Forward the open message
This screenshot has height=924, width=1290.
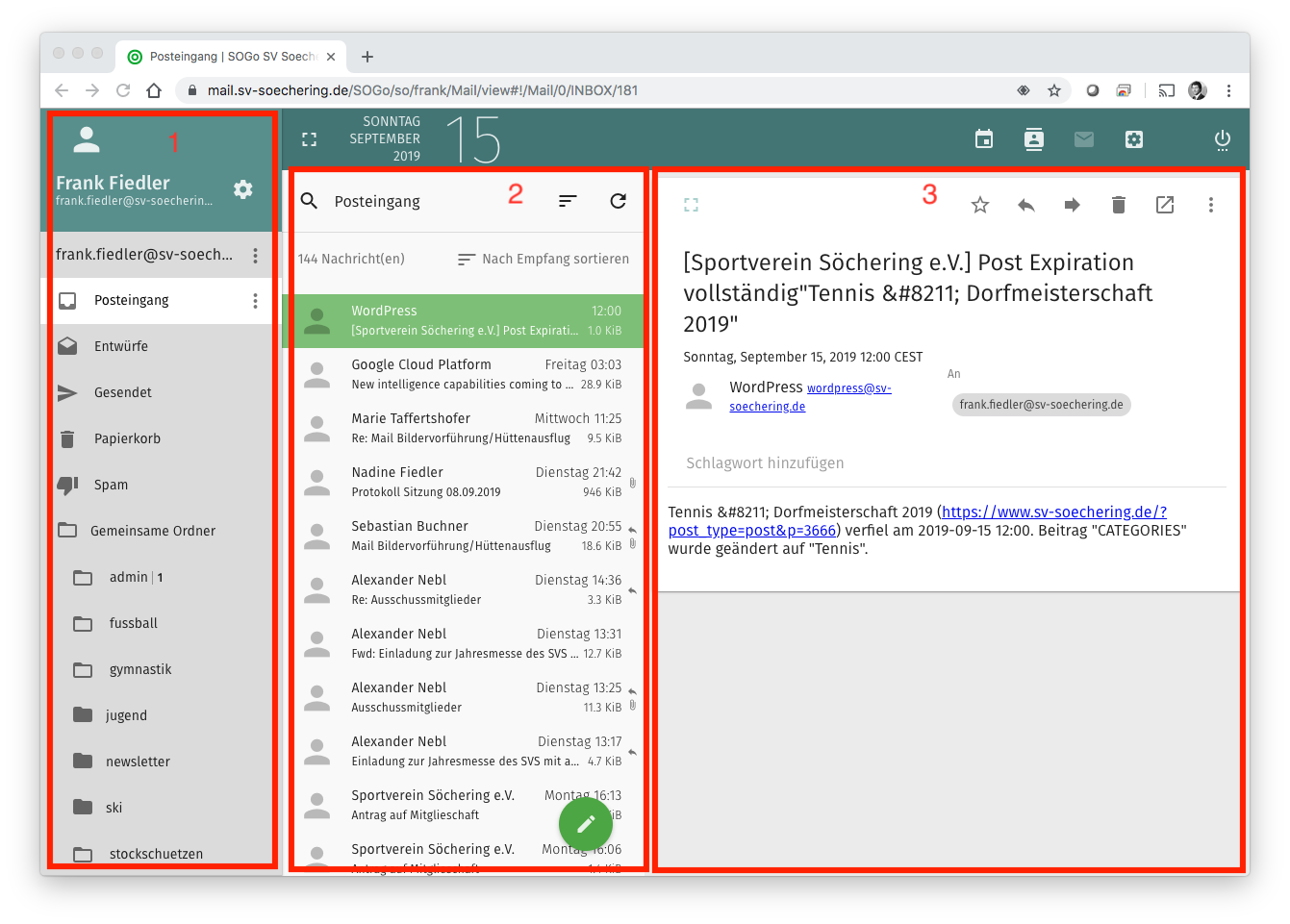[1072, 205]
